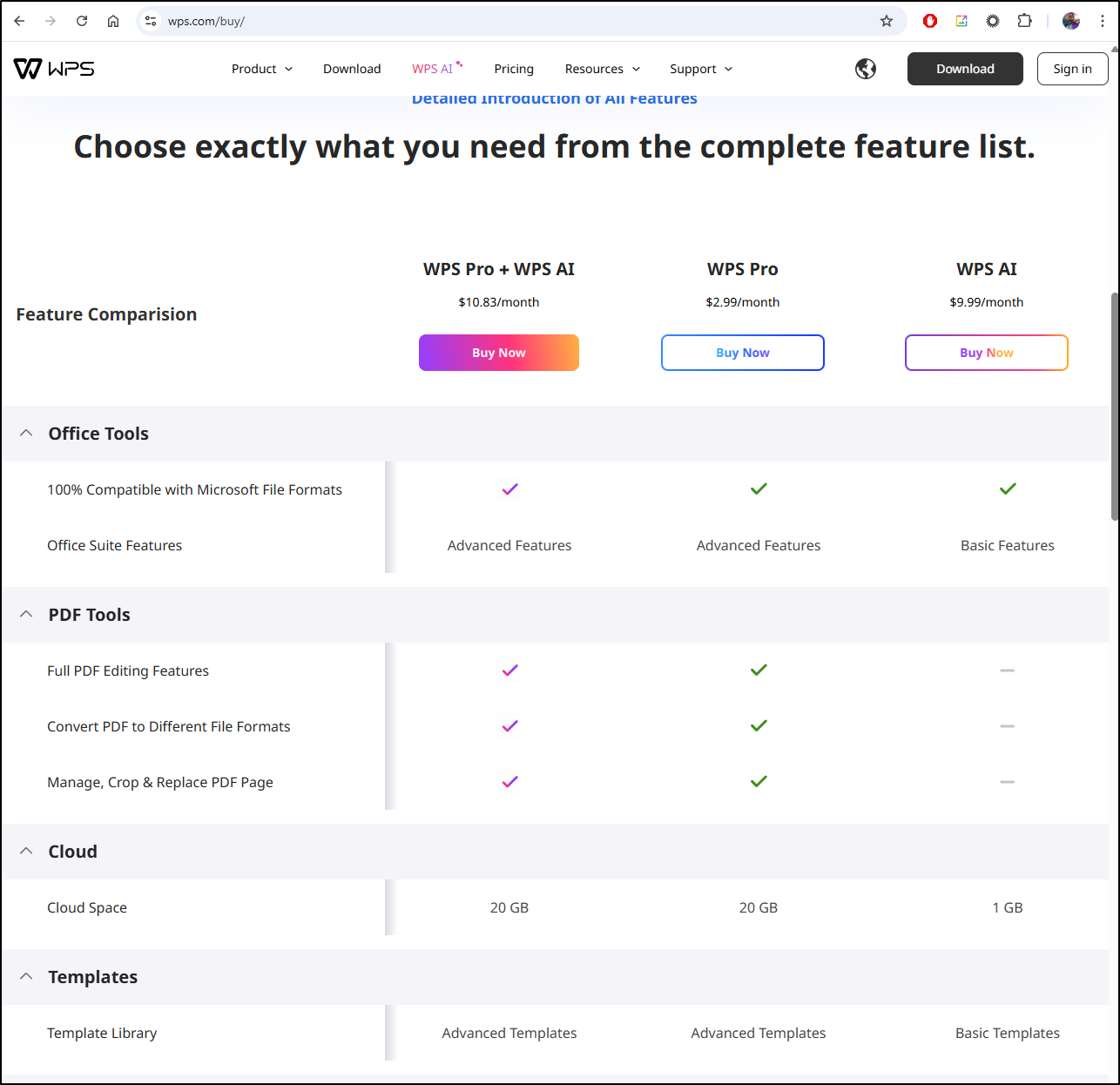
Task: Click the '$2.99/month' price
Action: (x=743, y=302)
